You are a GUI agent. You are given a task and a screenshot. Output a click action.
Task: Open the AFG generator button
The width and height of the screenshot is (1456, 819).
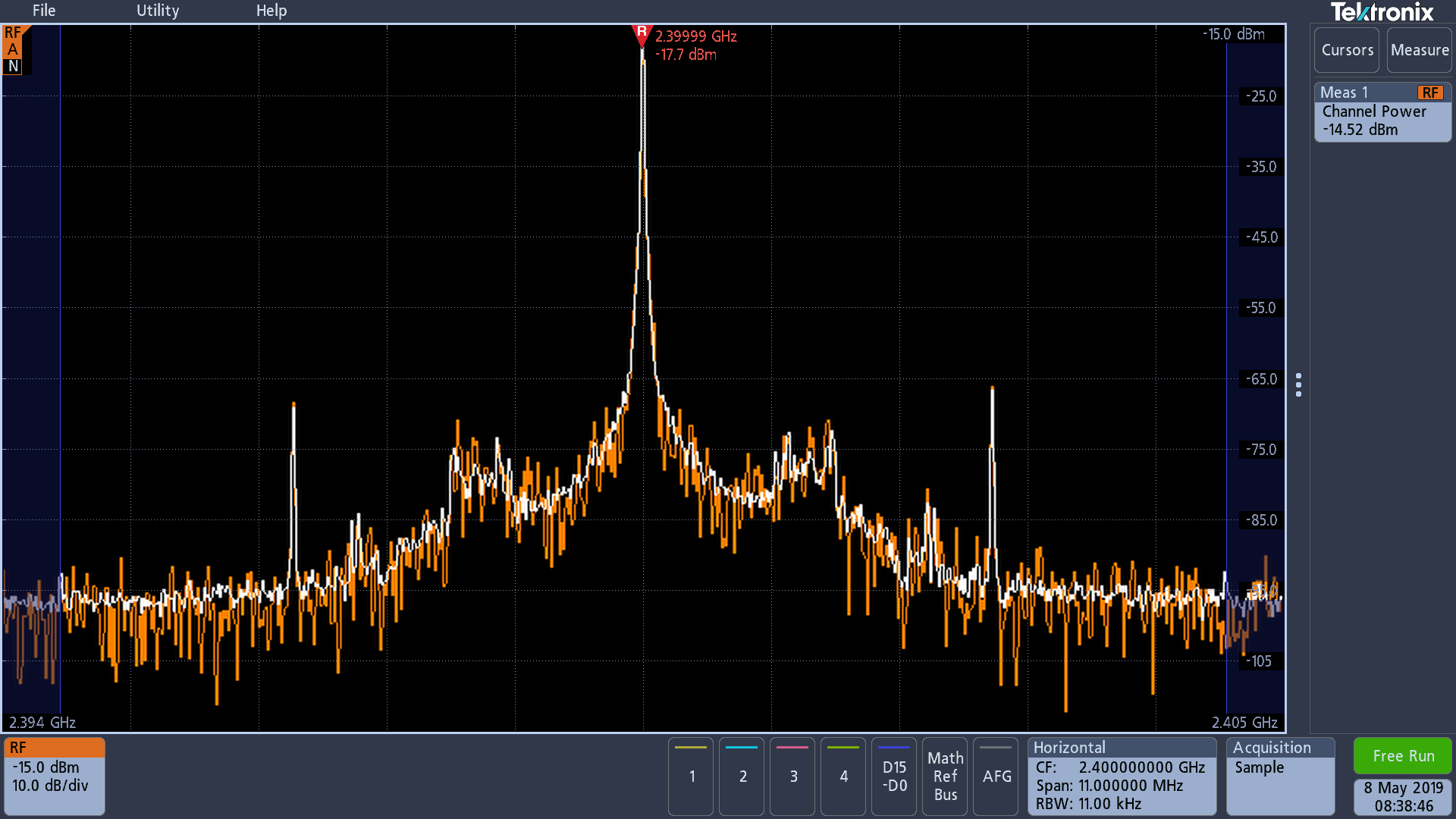(996, 776)
